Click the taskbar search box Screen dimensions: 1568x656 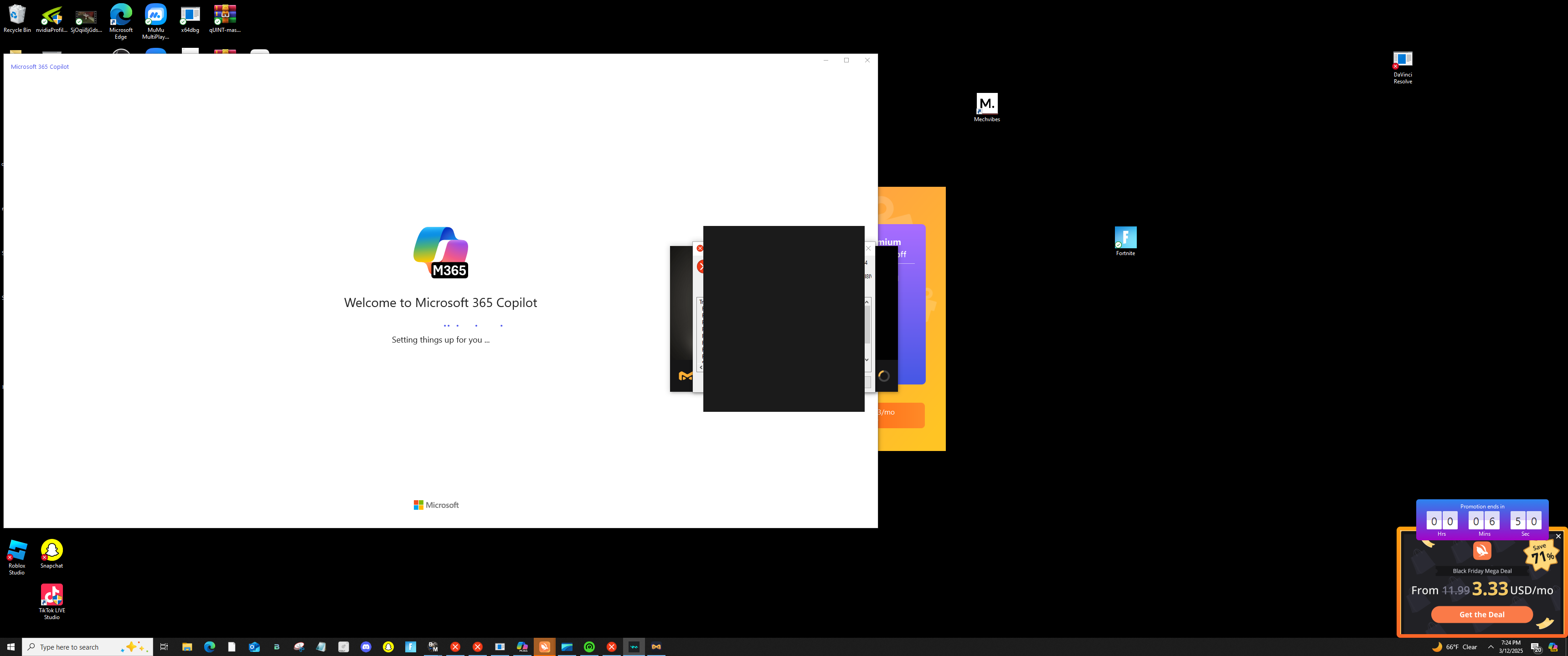click(88, 647)
